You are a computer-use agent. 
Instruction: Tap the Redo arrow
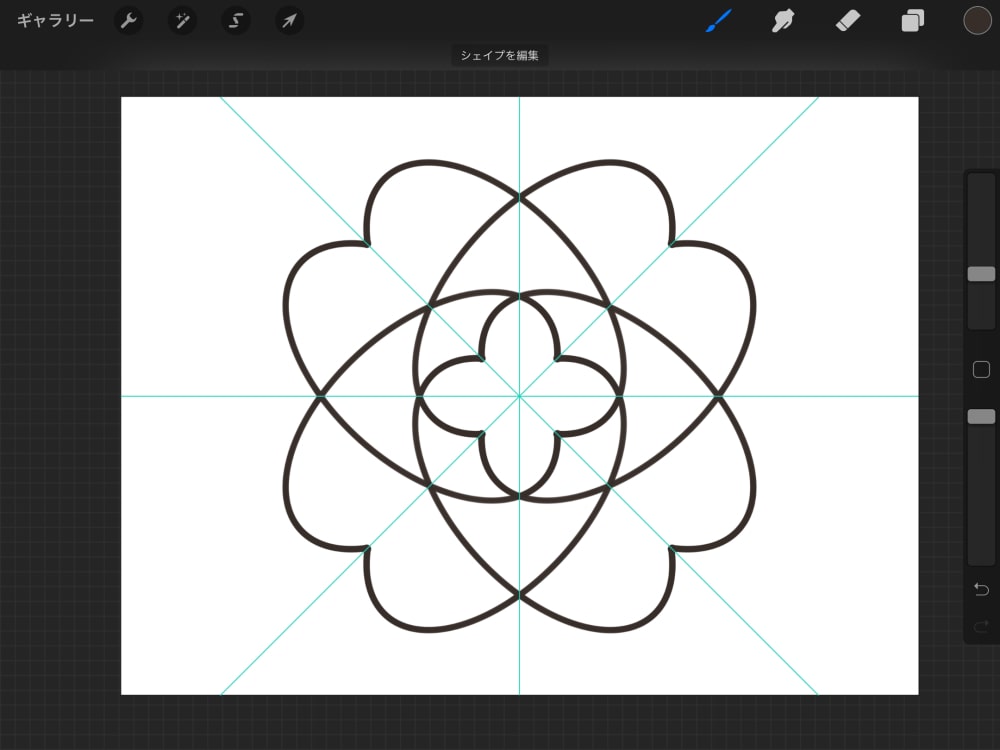pyautogui.click(x=980, y=627)
